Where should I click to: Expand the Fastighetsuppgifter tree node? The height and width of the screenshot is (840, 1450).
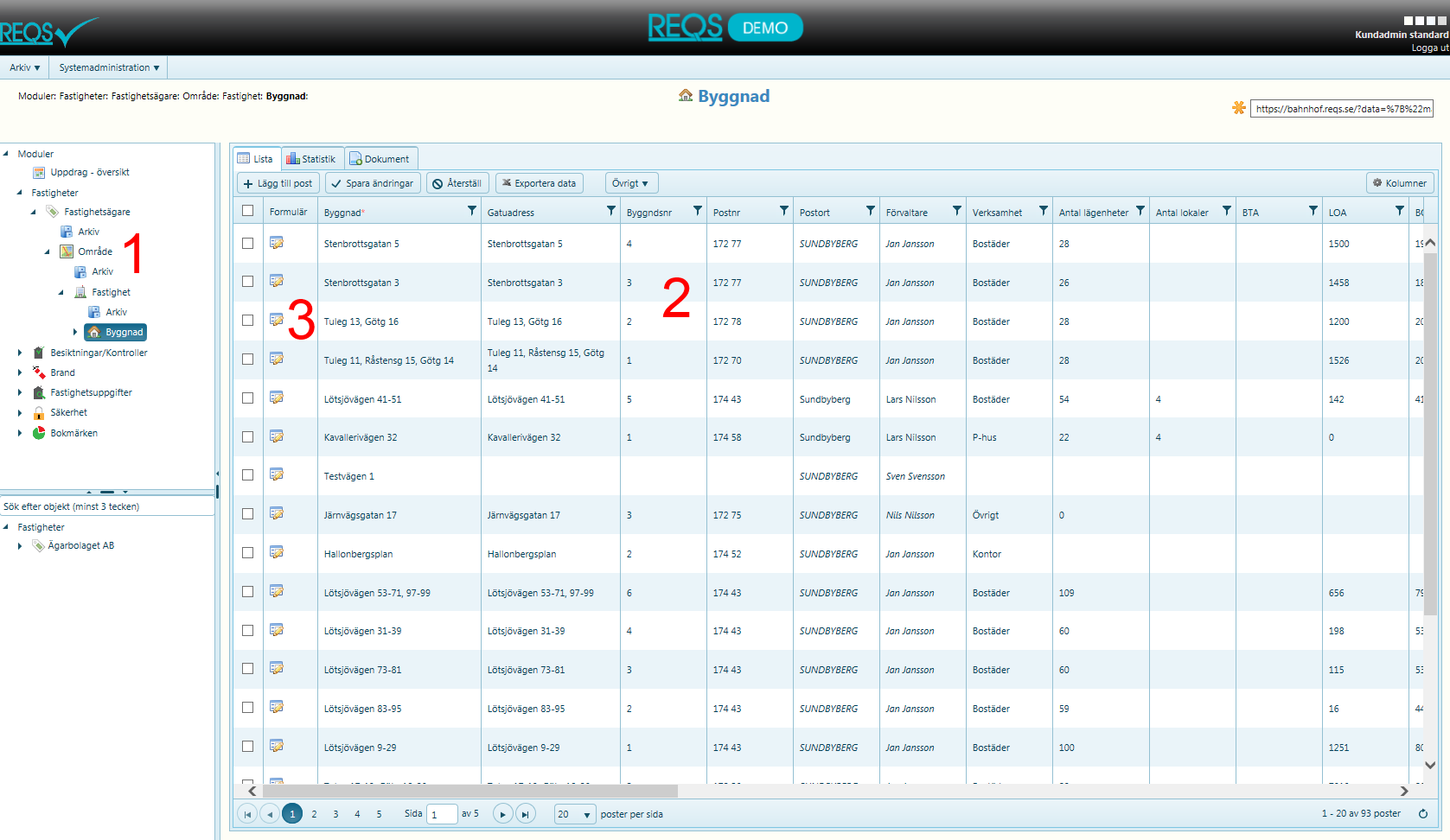20,392
